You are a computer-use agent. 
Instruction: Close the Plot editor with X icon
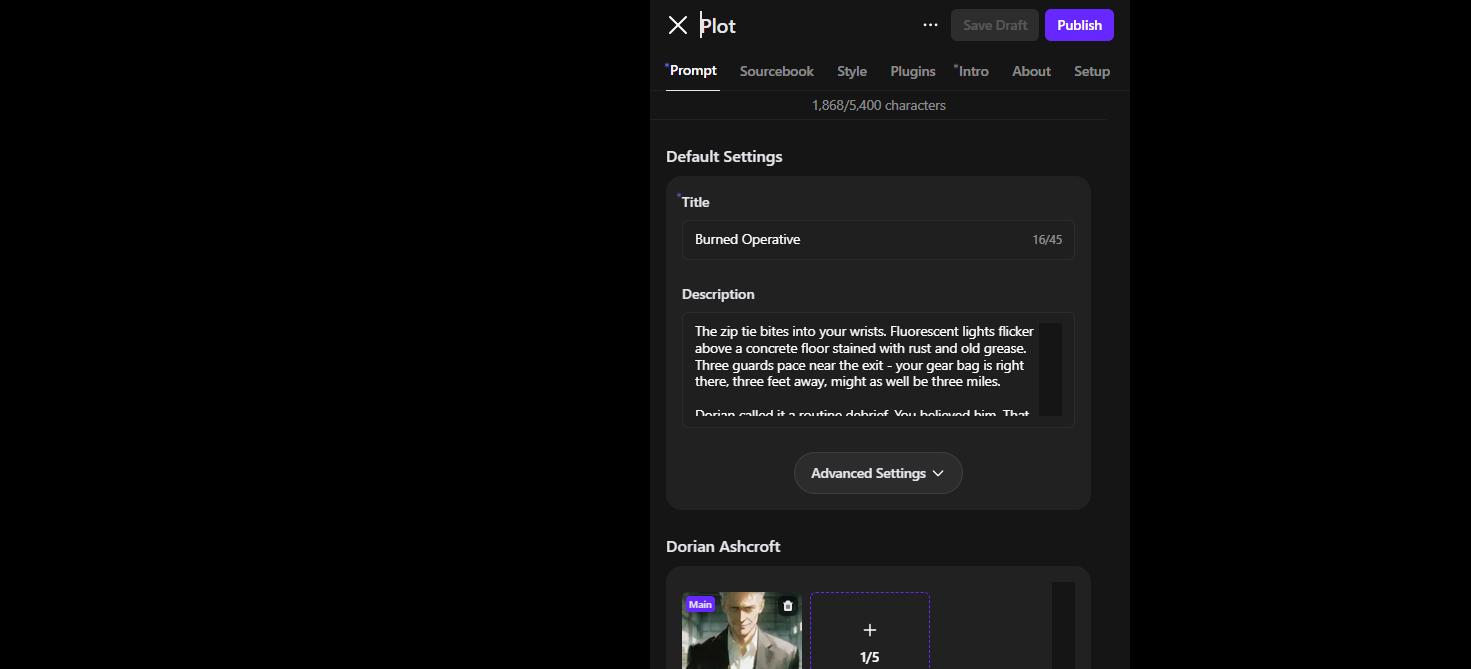[x=678, y=25]
